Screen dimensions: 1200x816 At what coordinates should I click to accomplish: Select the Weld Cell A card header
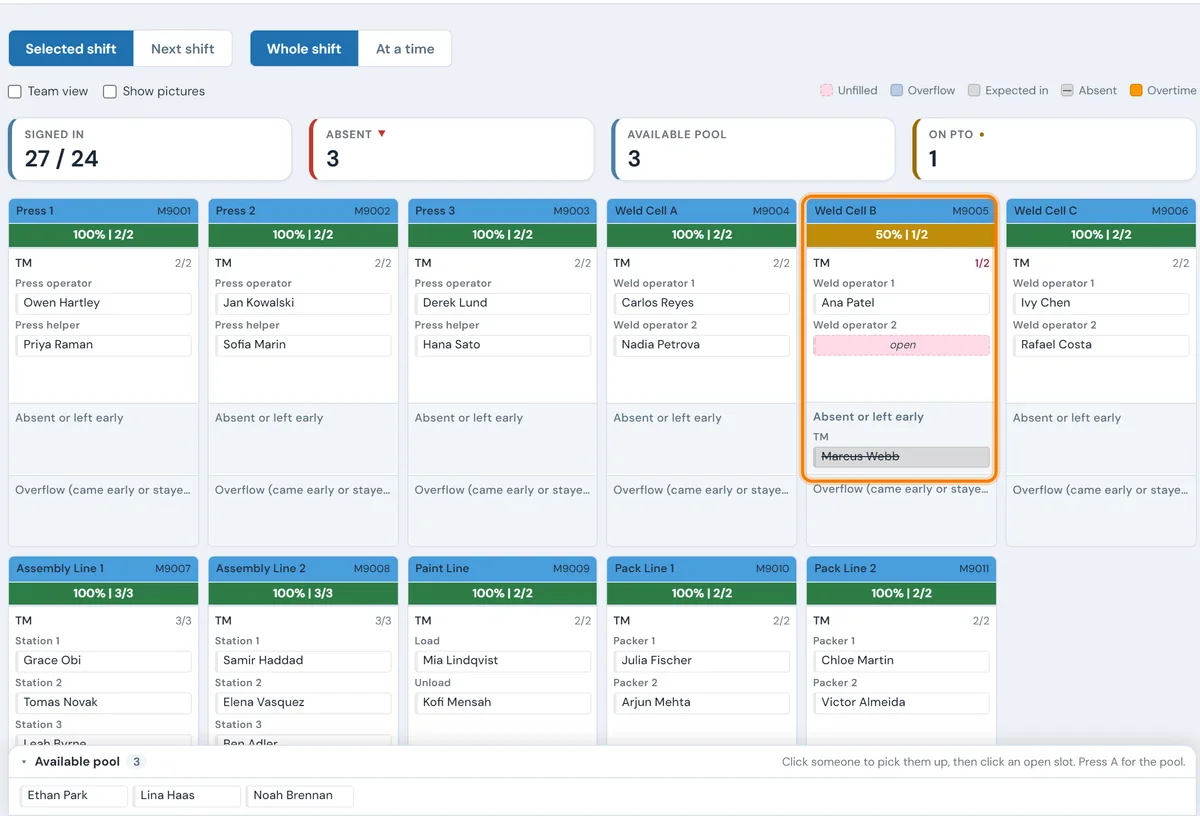[702, 211]
